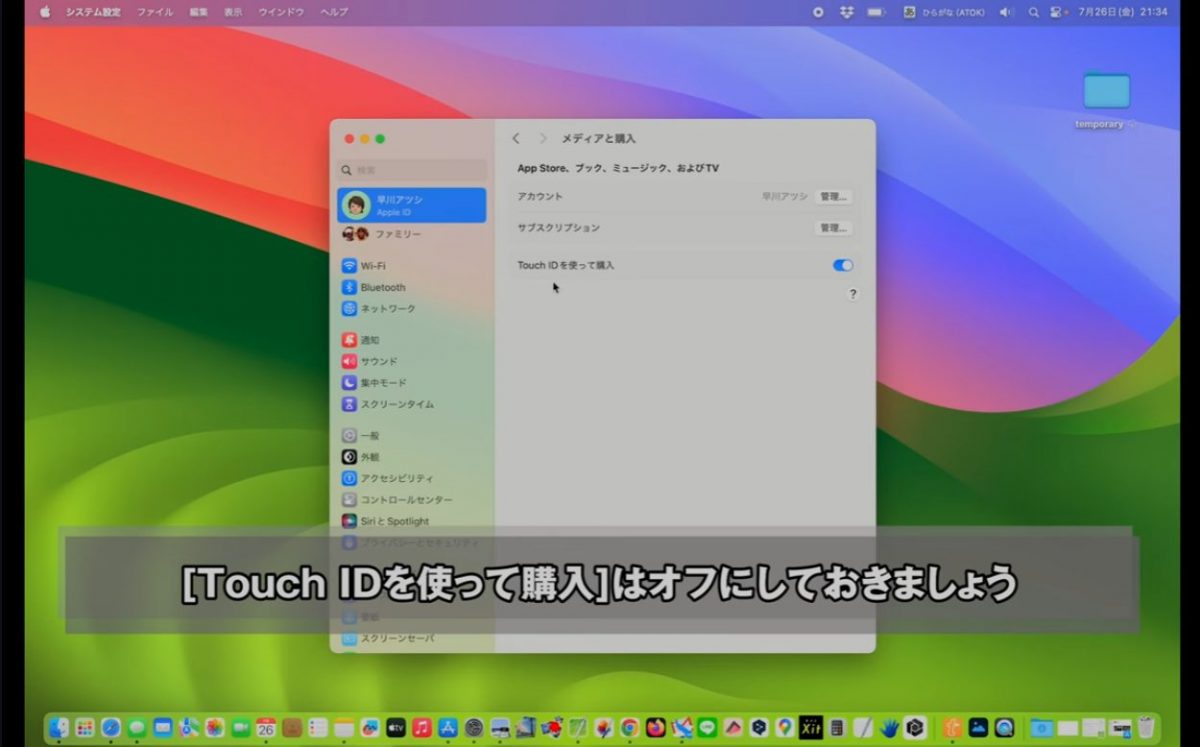Focus the 検索 search field
The height and width of the screenshot is (747, 1200).
[412, 170]
